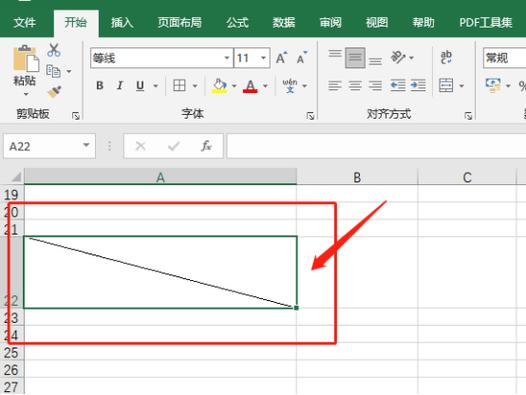The height and width of the screenshot is (395, 526).
Task: Open Merge & Center dropdown arrow
Action: coord(462,86)
